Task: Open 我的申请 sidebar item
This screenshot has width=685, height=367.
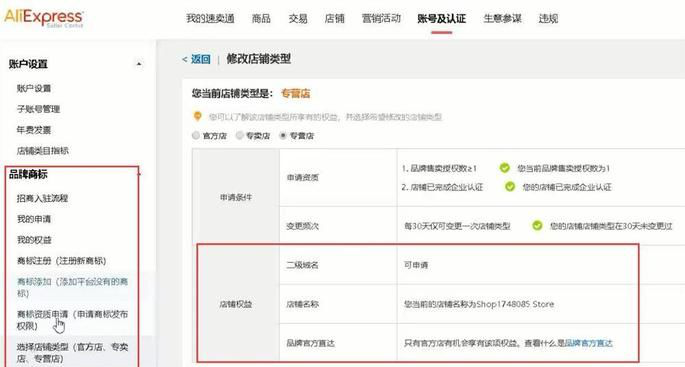Action: 34,219
